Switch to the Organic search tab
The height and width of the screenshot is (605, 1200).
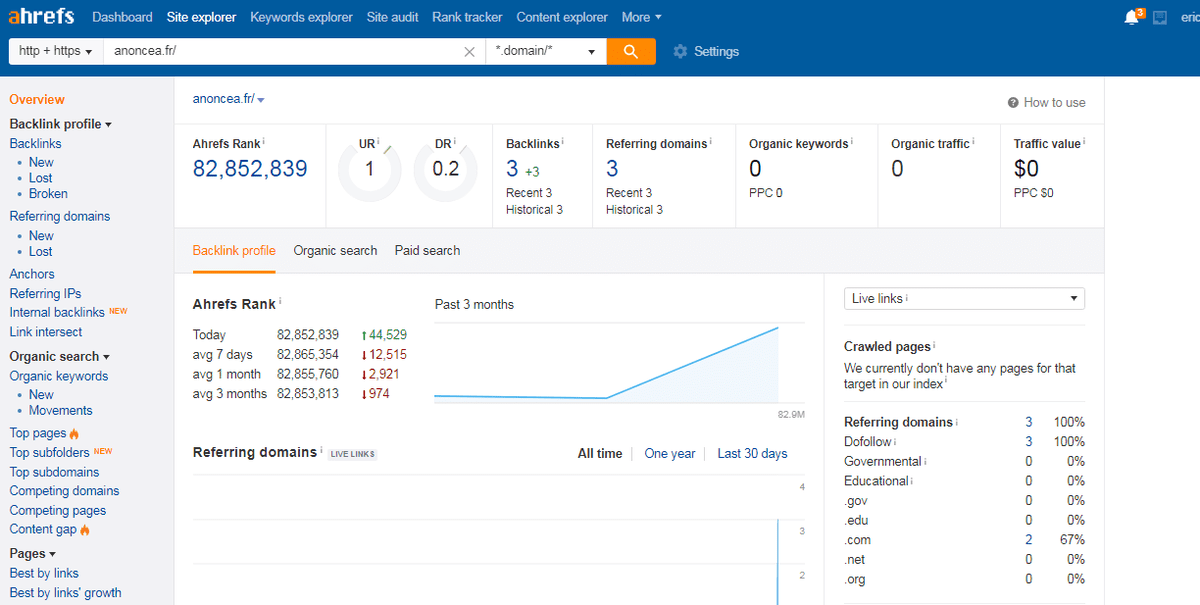click(335, 251)
